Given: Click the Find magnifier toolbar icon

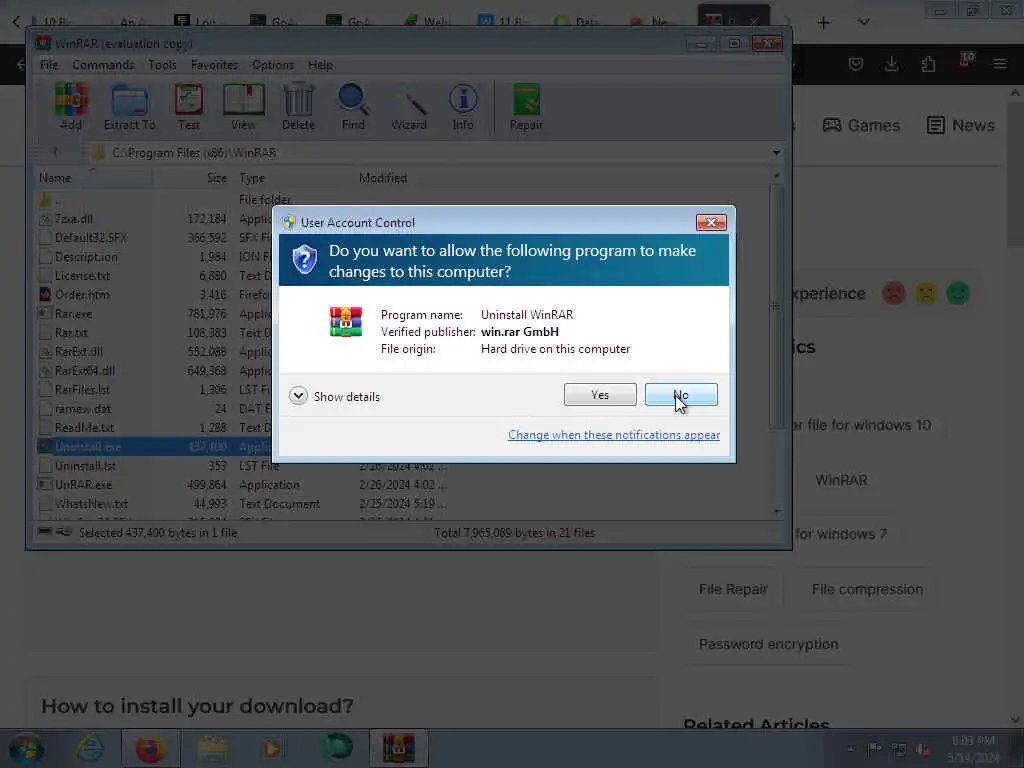Looking at the screenshot, I should point(353,107).
